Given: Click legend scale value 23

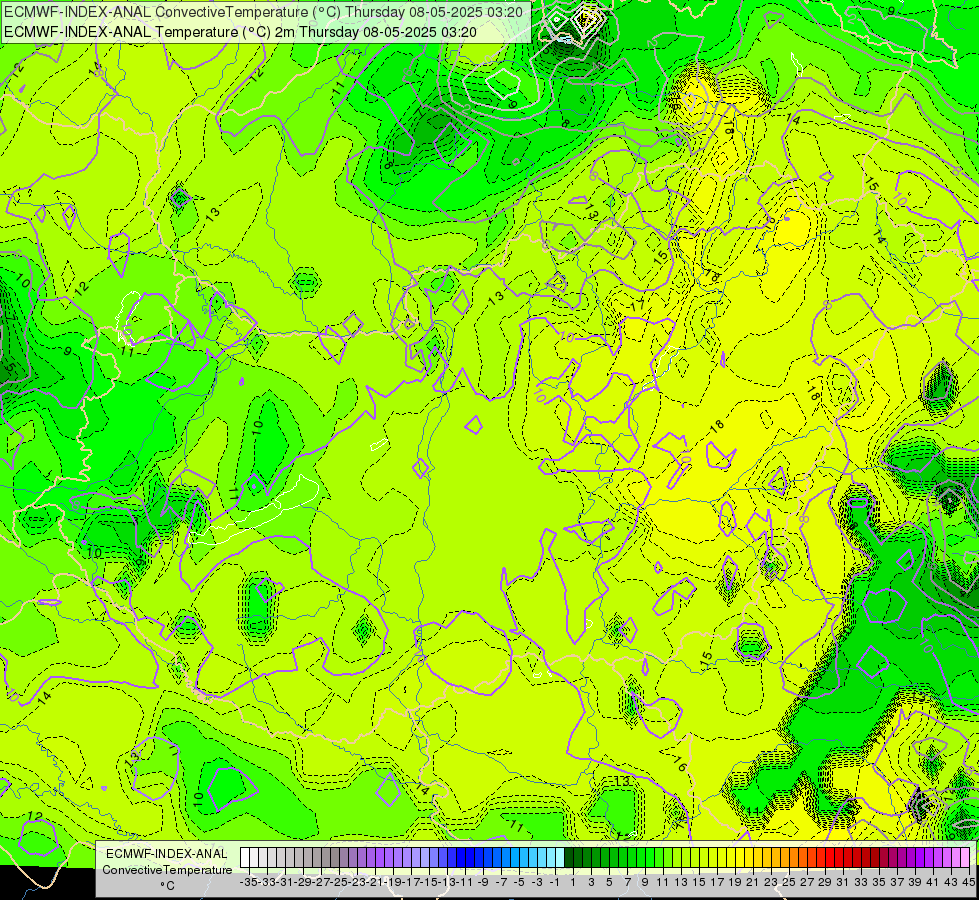Looking at the screenshot, I should point(771,883).
